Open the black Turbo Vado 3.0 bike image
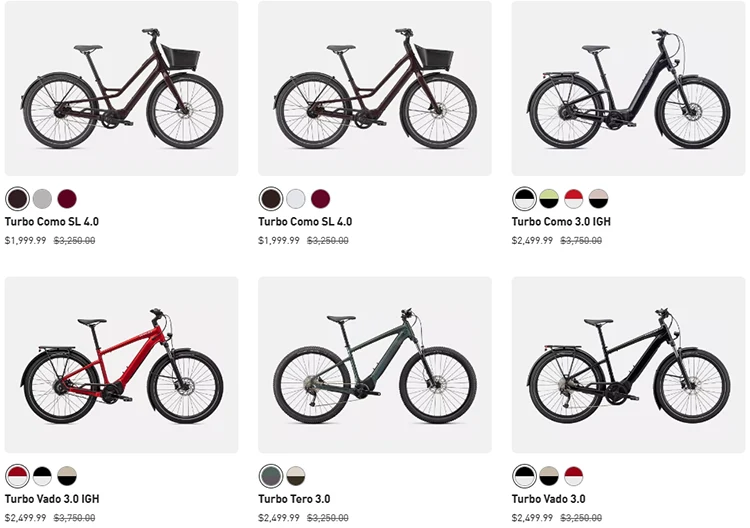The height and width of the screenshot is (528, 750). [x=628, y=365]
